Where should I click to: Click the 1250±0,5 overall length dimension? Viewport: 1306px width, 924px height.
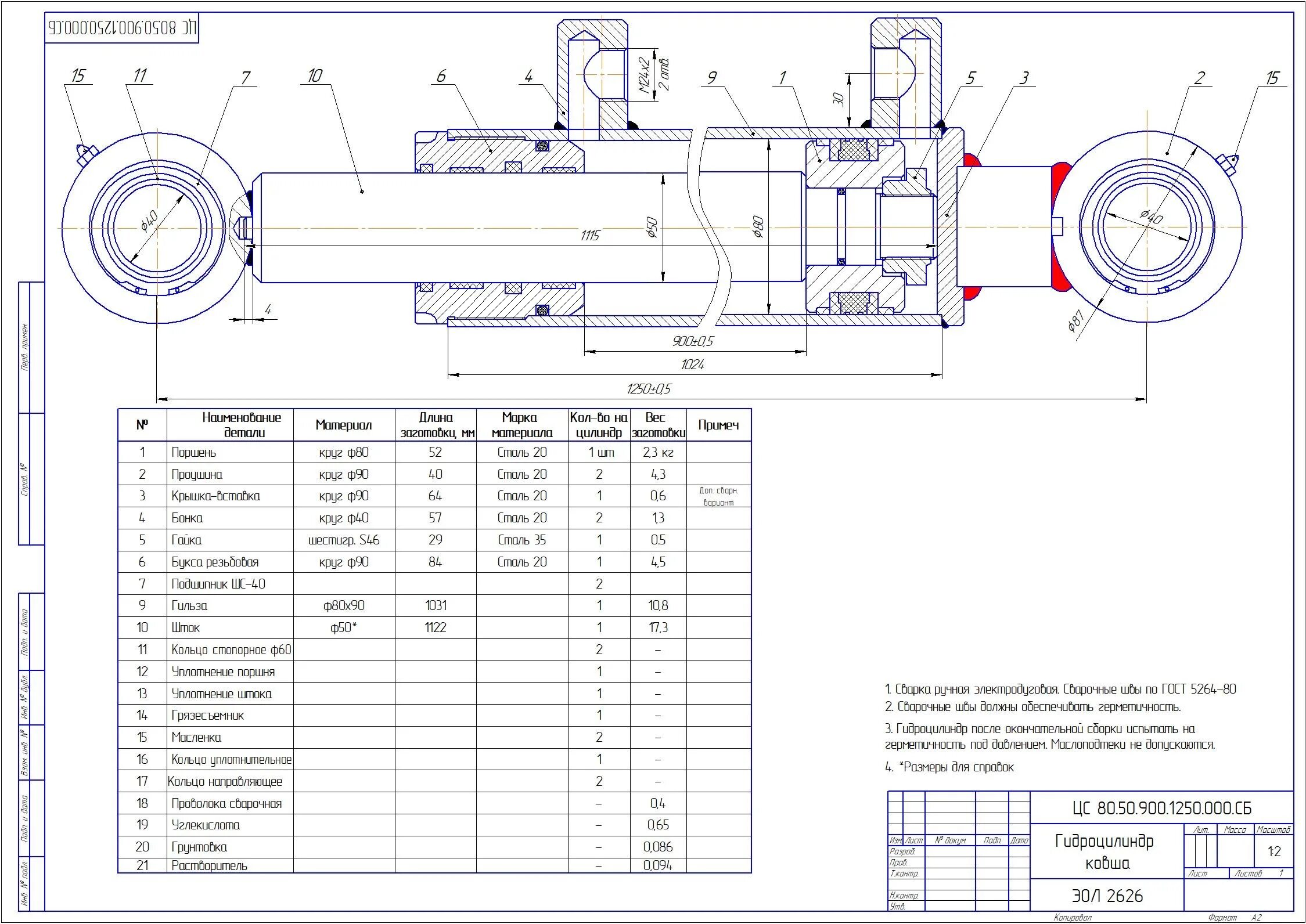[649, 389]
